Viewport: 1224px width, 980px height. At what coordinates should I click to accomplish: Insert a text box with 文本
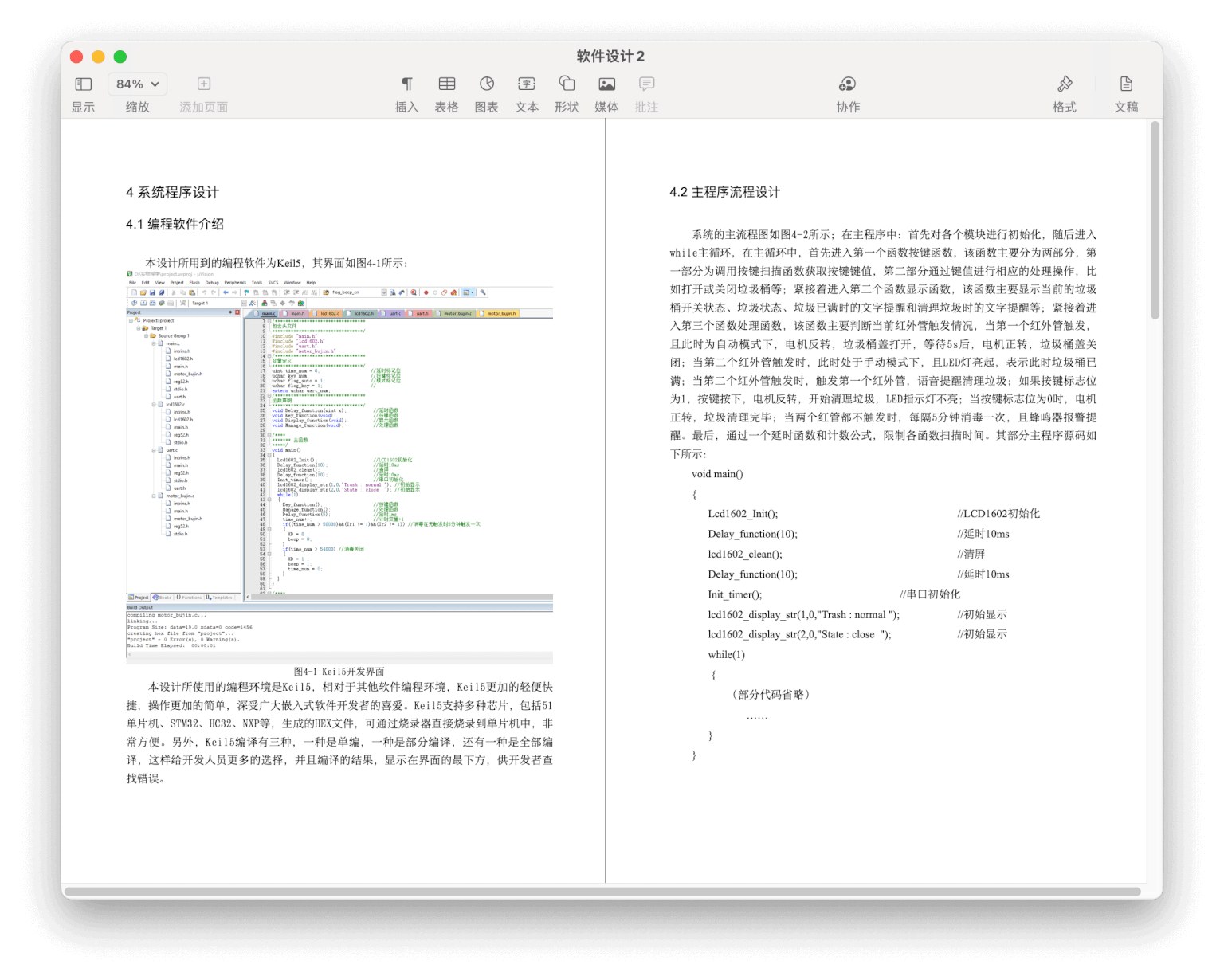point(527,84)
